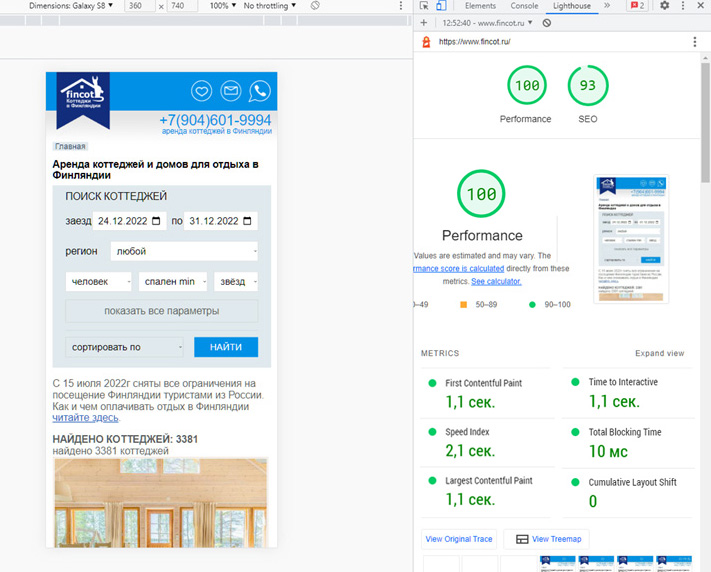Viewport: 711px width, 572px height.
Task: Show more DevTools tabs chevron
Action: 607,6
